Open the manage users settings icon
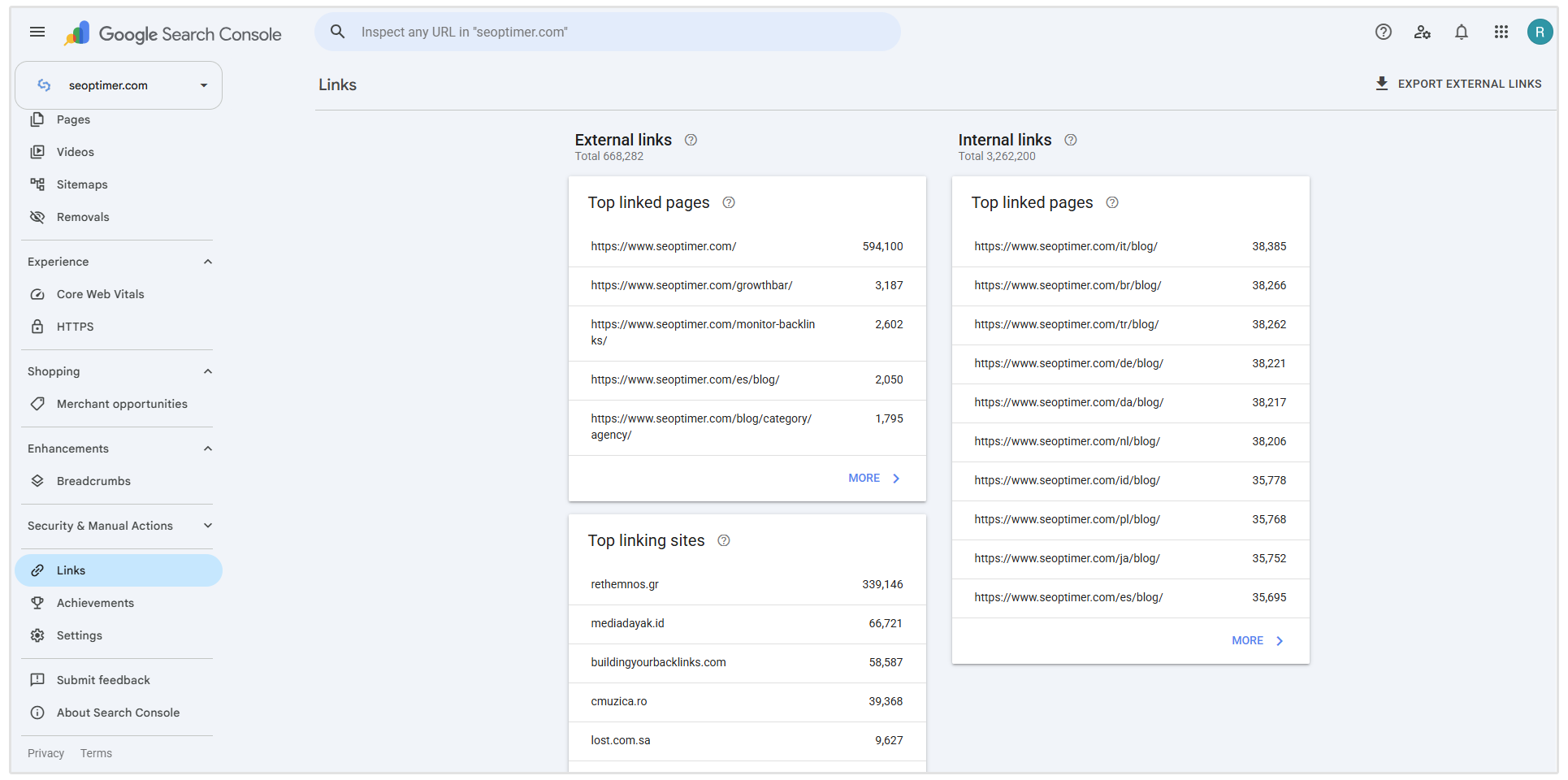1568x780 pixels. click(1423, 32)
